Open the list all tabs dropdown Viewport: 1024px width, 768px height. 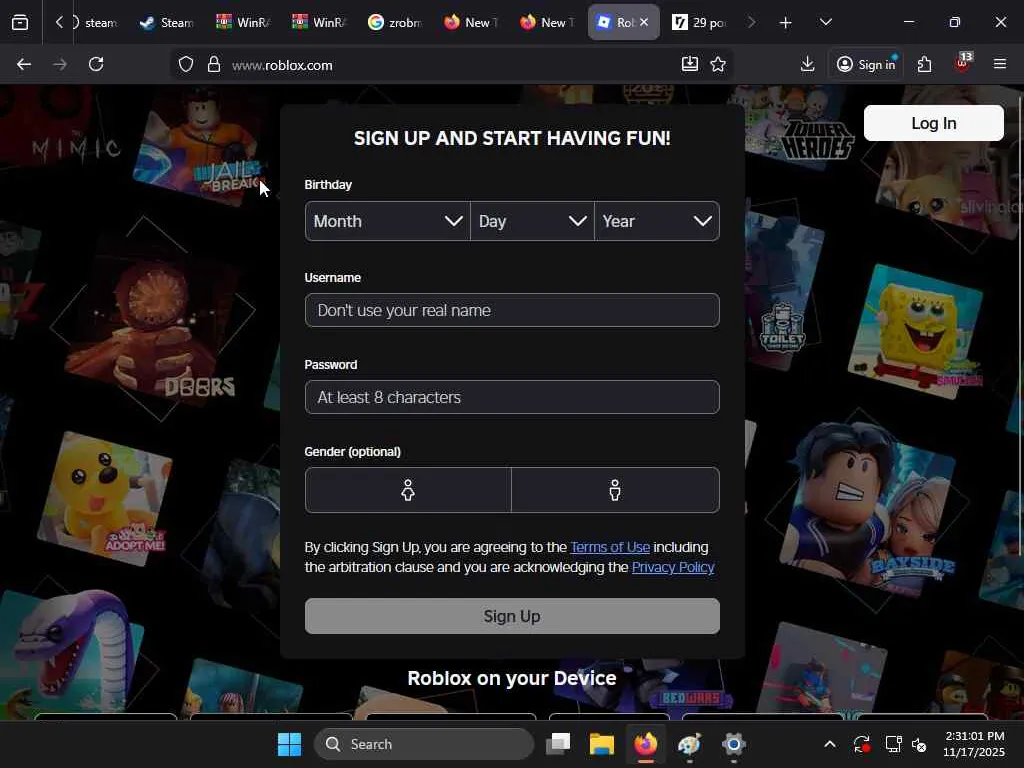(x=825, y=23)
